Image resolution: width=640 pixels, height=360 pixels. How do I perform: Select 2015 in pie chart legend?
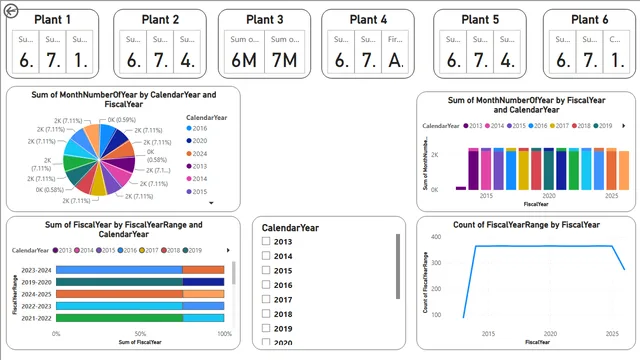click(x=197, y=192)
